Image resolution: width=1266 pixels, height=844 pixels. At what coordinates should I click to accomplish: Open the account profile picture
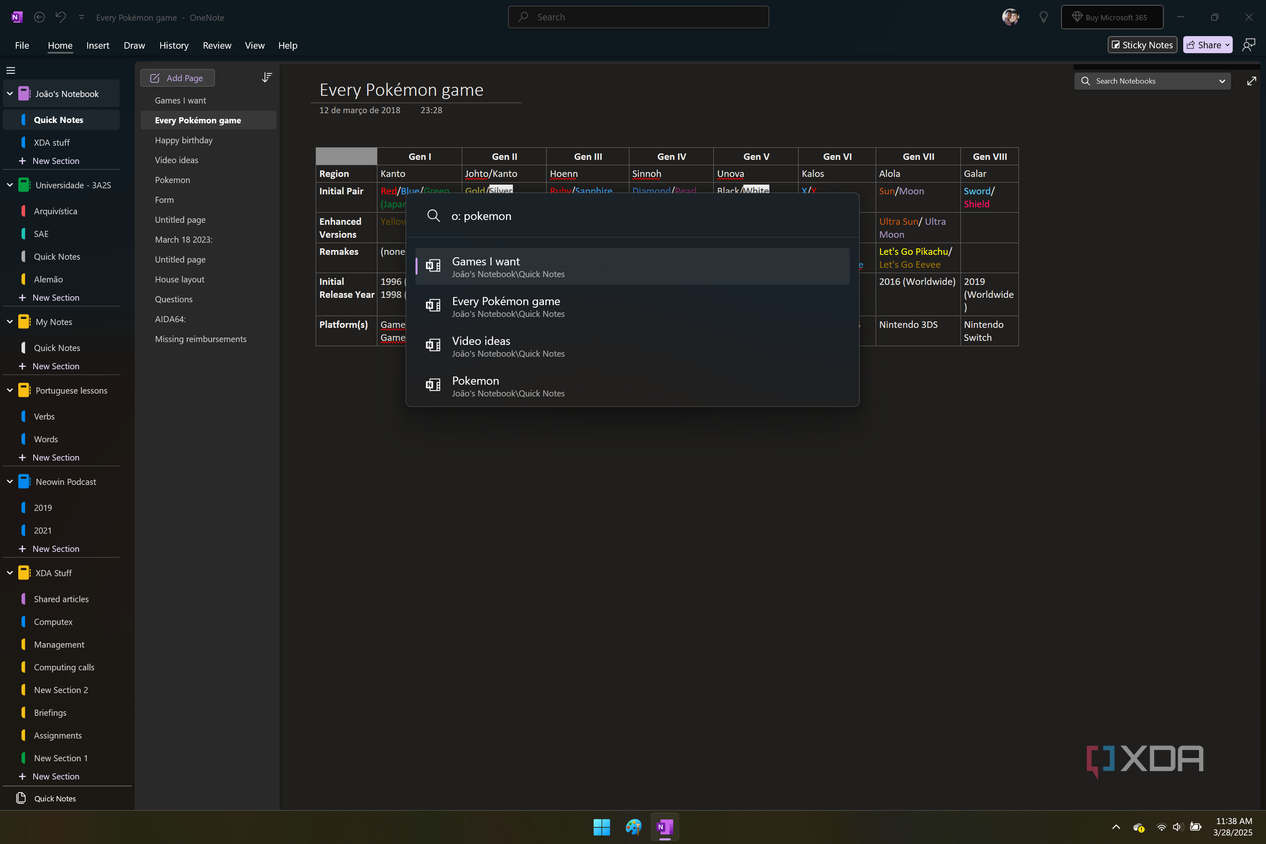click(x=1011, y=17)
